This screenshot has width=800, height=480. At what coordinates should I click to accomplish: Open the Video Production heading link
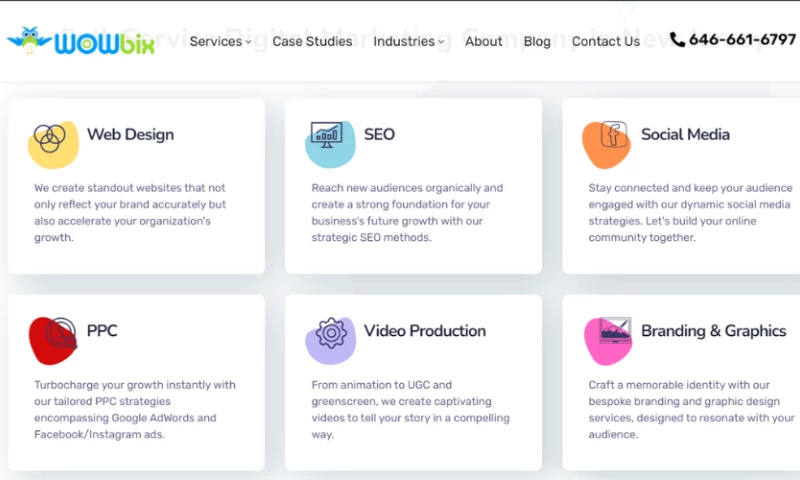[425, 331]
